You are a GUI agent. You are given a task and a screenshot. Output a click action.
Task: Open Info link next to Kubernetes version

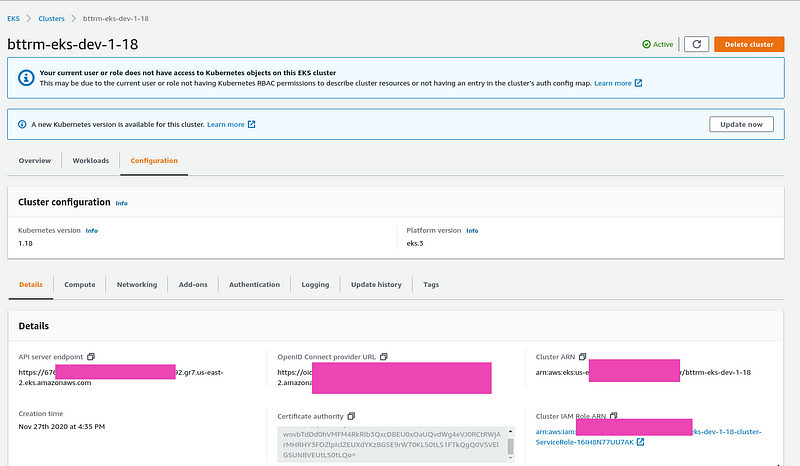92,231
